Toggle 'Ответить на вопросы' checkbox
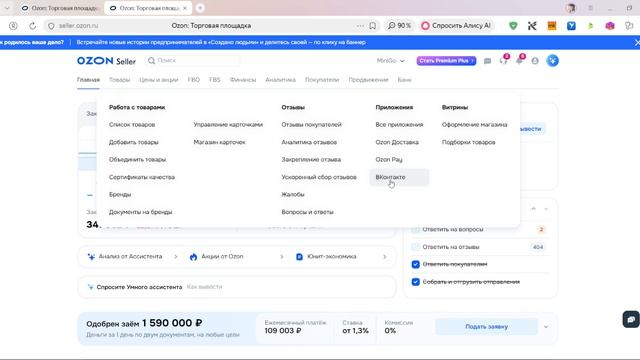 click(x=416, y=229)
